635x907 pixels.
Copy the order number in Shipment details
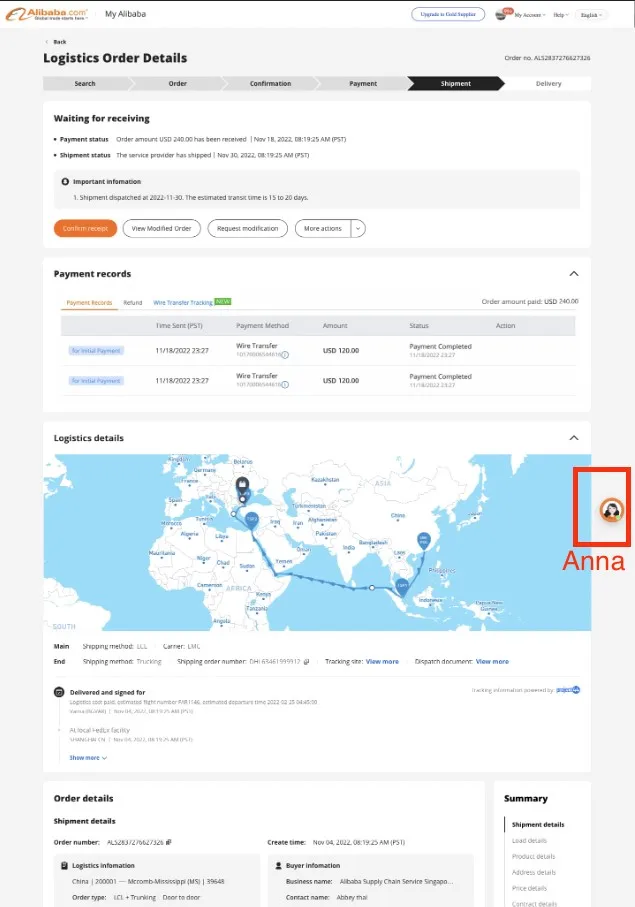tap(169, 843)
